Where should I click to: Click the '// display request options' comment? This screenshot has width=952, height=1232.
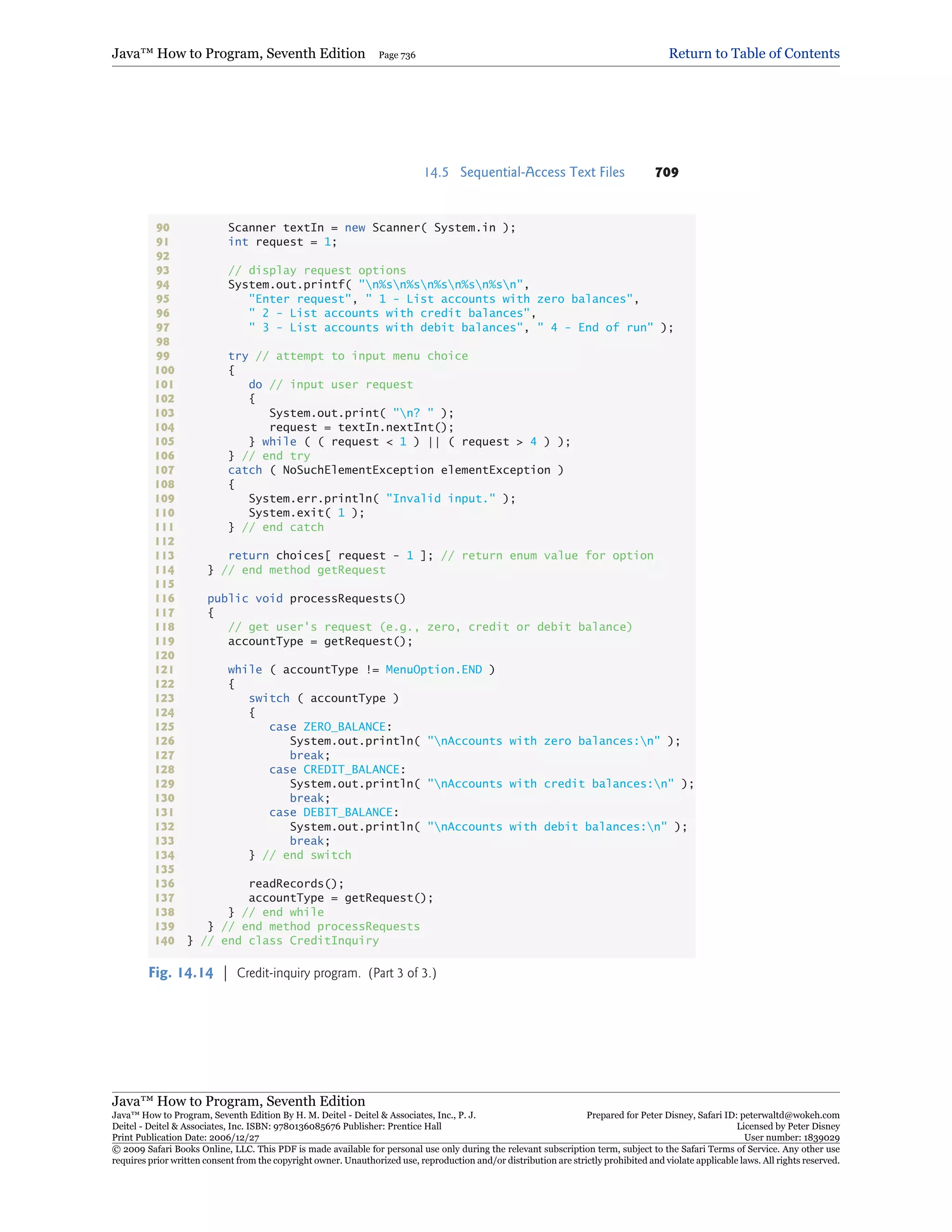pyautogui.click(x=317, y=270)
